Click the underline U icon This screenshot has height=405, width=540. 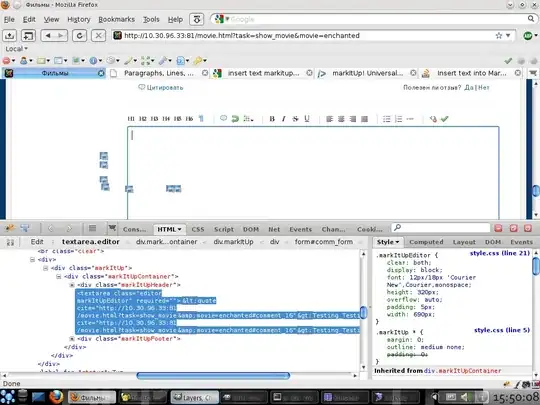tap(307, 119)
